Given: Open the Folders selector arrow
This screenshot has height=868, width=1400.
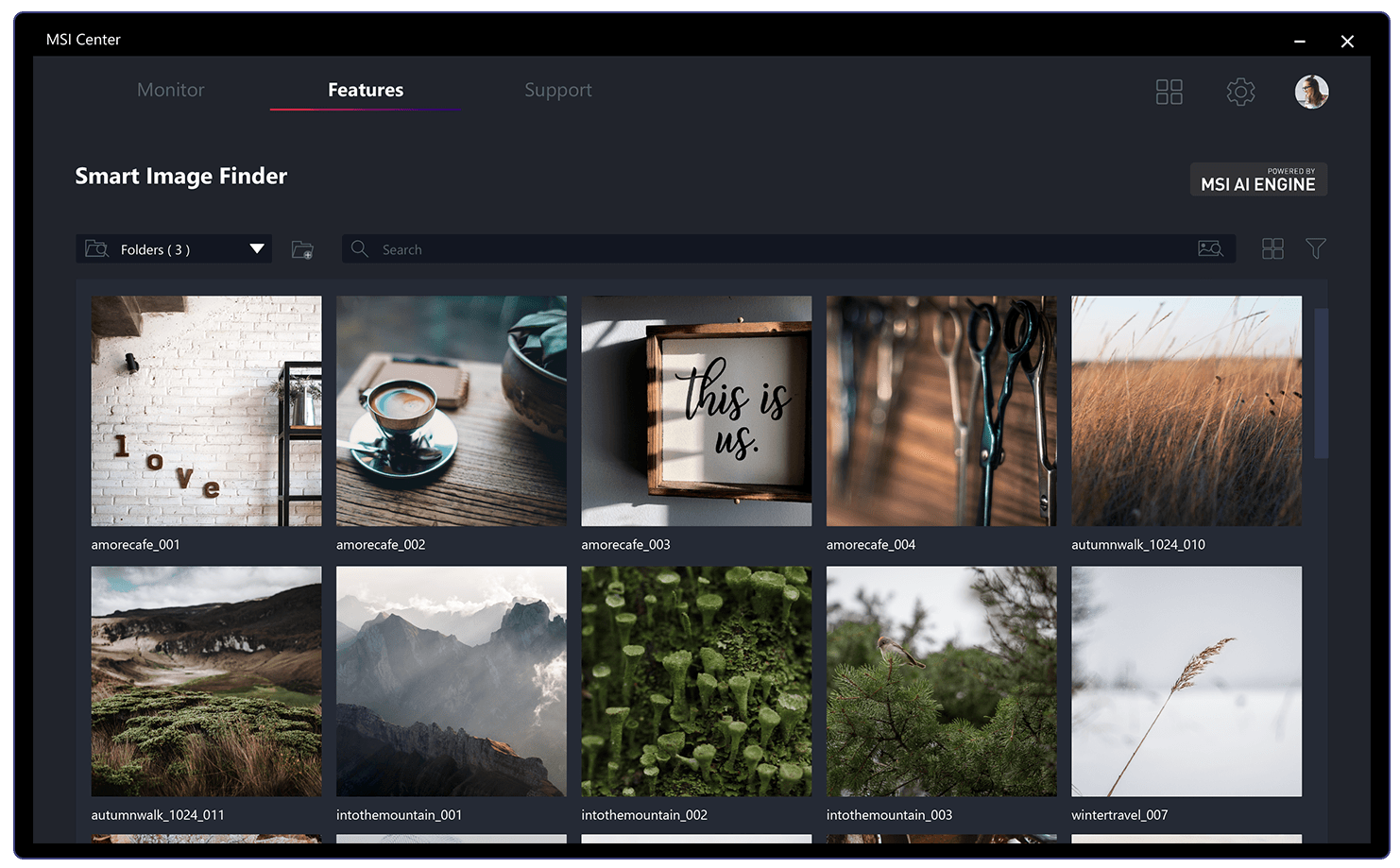Looking at the screenshot, I should 256,248.
